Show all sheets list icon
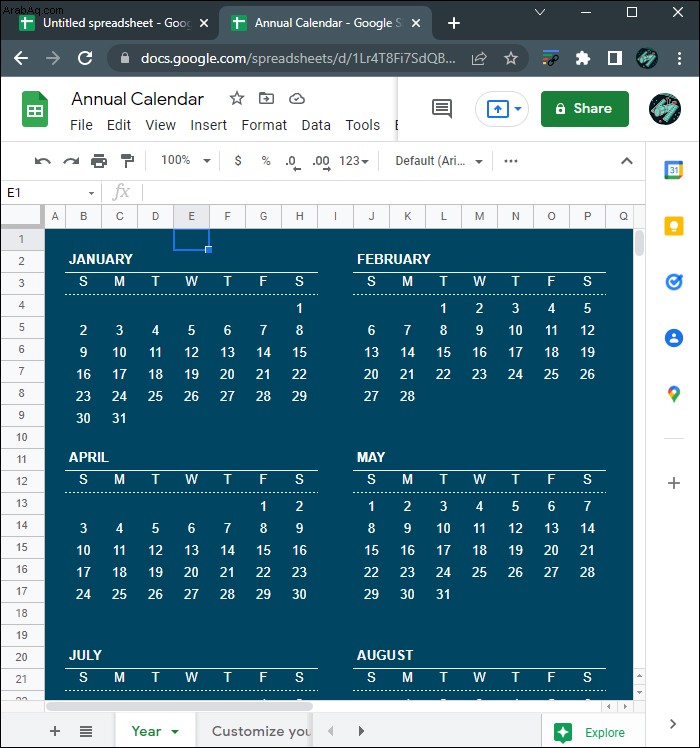700x748 pixels. point(86,731)
